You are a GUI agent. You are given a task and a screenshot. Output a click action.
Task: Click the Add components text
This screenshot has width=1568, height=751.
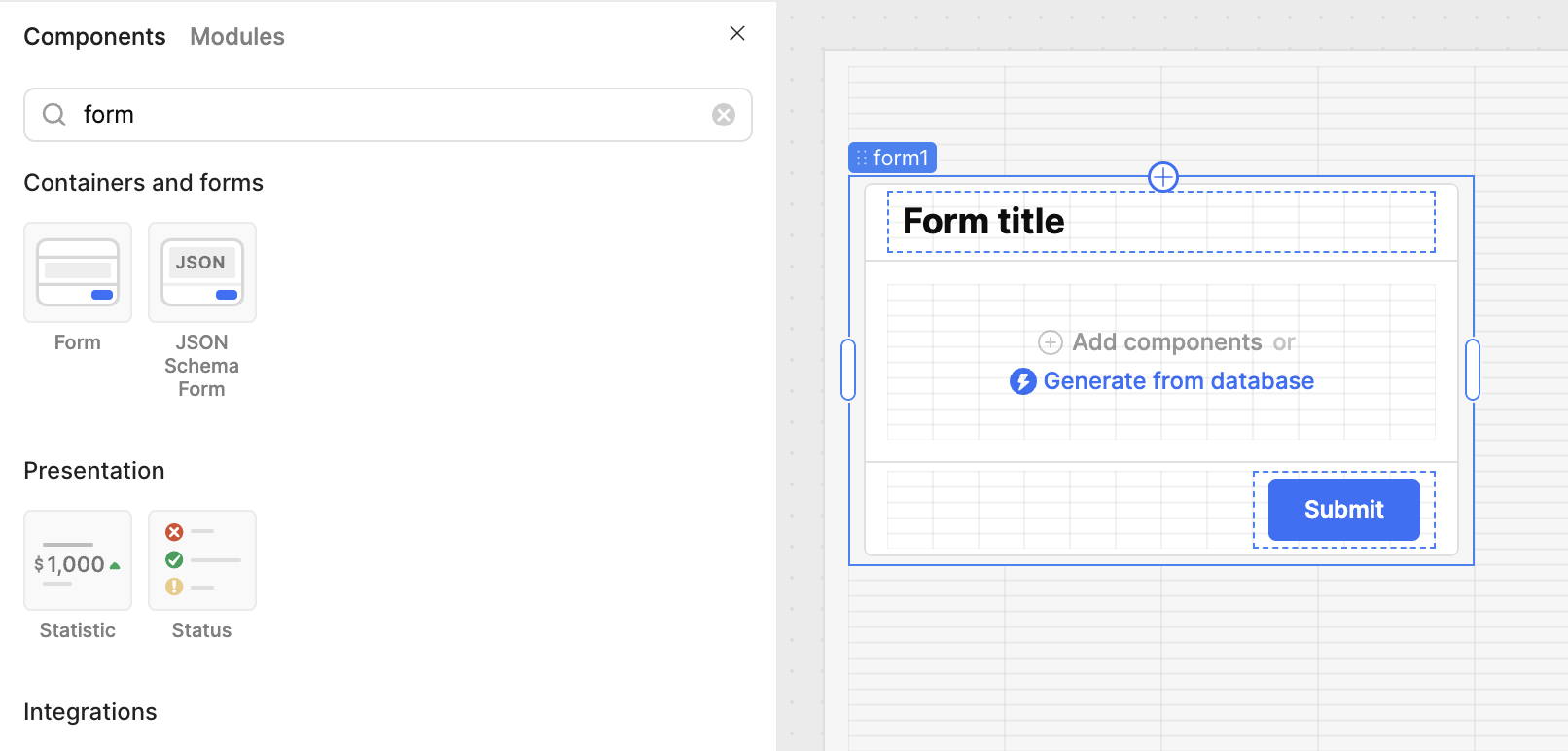(x=1167, y=342)
